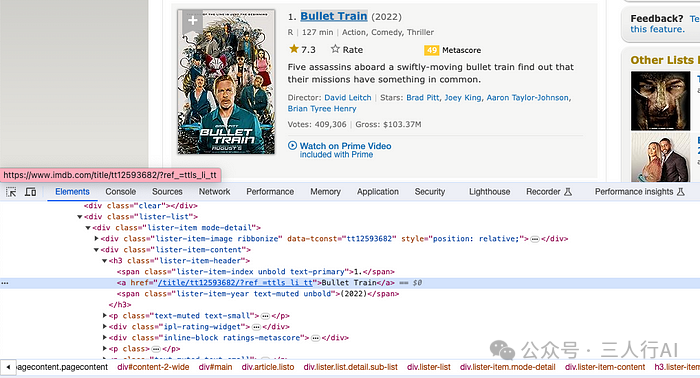Click 'this feature.' feedback link

point(657,29)
